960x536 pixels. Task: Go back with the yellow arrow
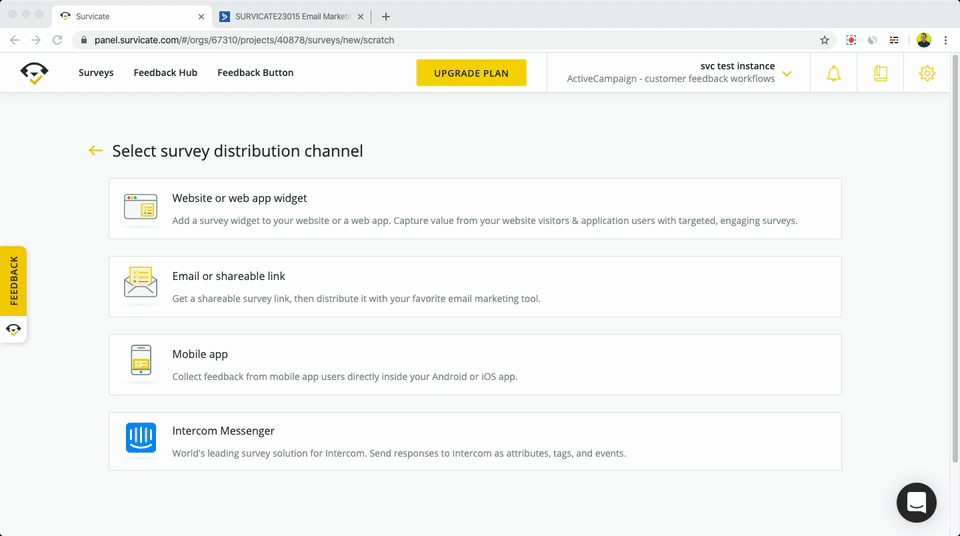pos(96,151)
